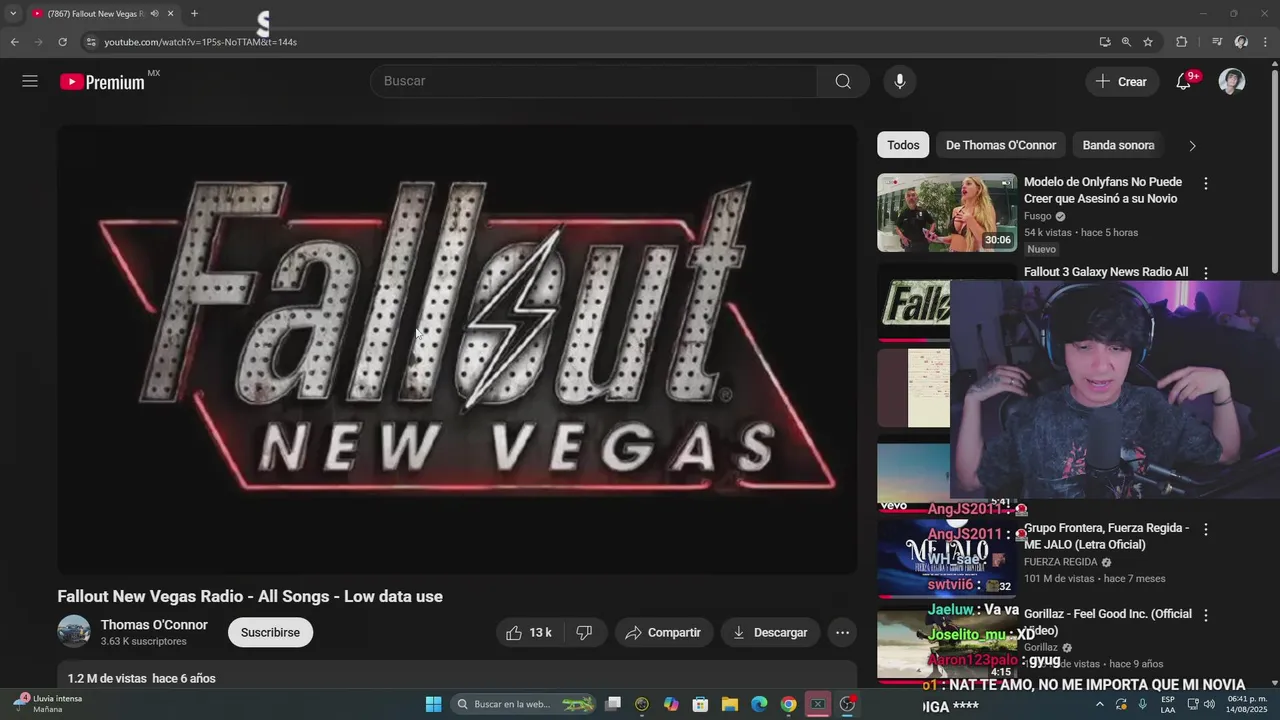Select the Todos filter chip
The height and width of the screenshot is (720, 1280).
[x=903, y=145]
